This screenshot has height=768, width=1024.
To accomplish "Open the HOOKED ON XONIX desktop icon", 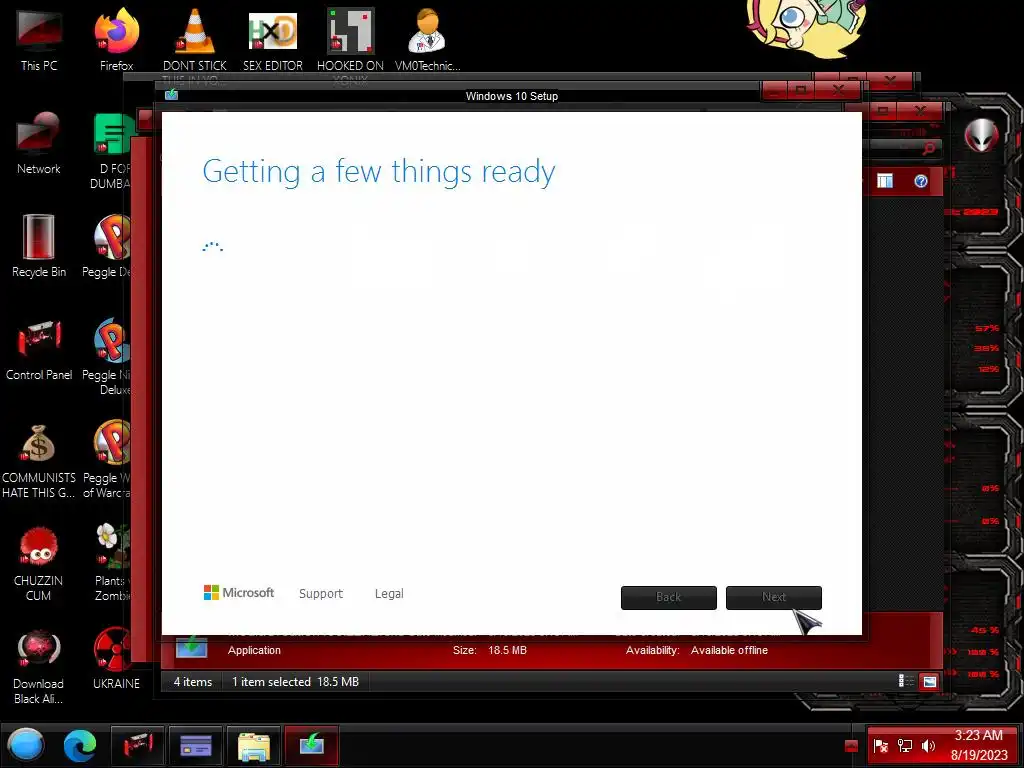I will tap(350, 39).
